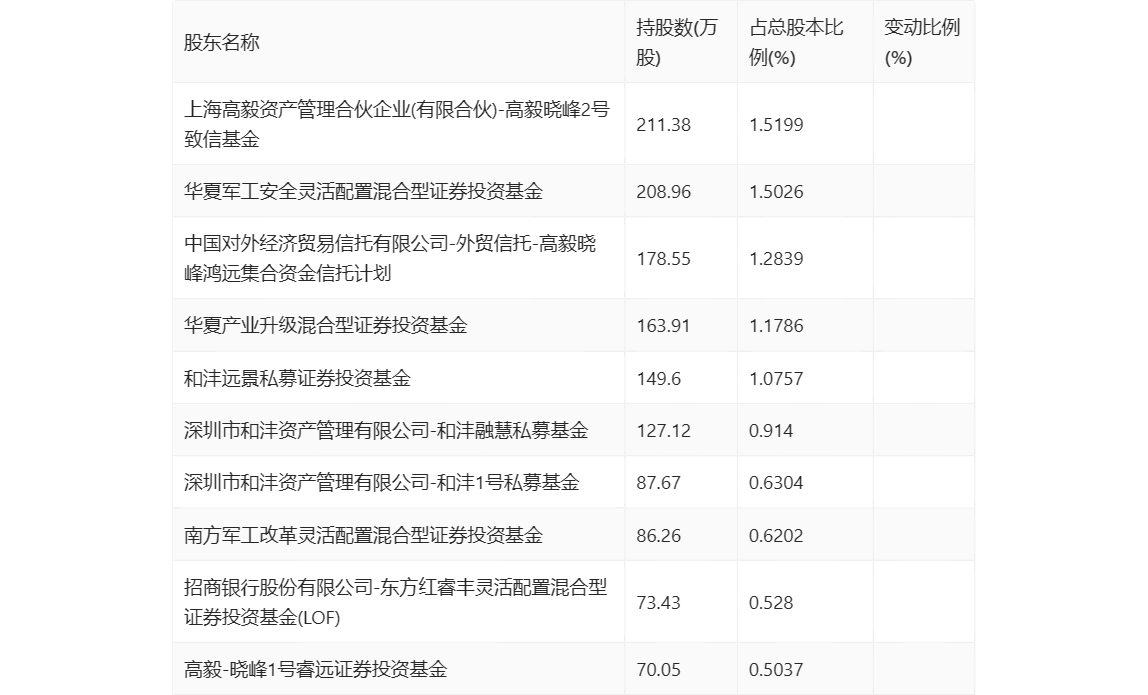Click holding value 163.91

663,326
